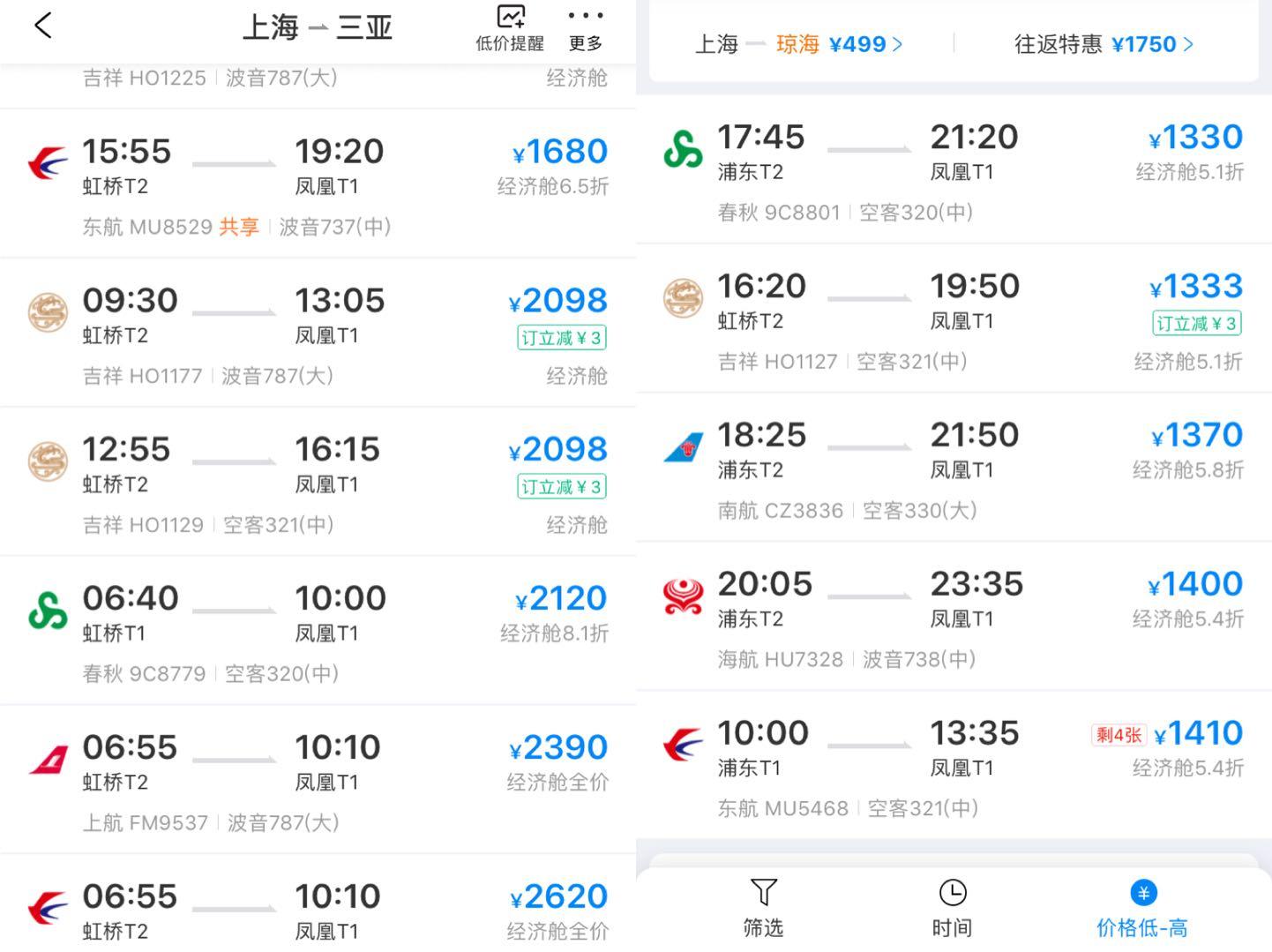
Task: Tap the back arrow icon
Action: [x=43, y=26]
